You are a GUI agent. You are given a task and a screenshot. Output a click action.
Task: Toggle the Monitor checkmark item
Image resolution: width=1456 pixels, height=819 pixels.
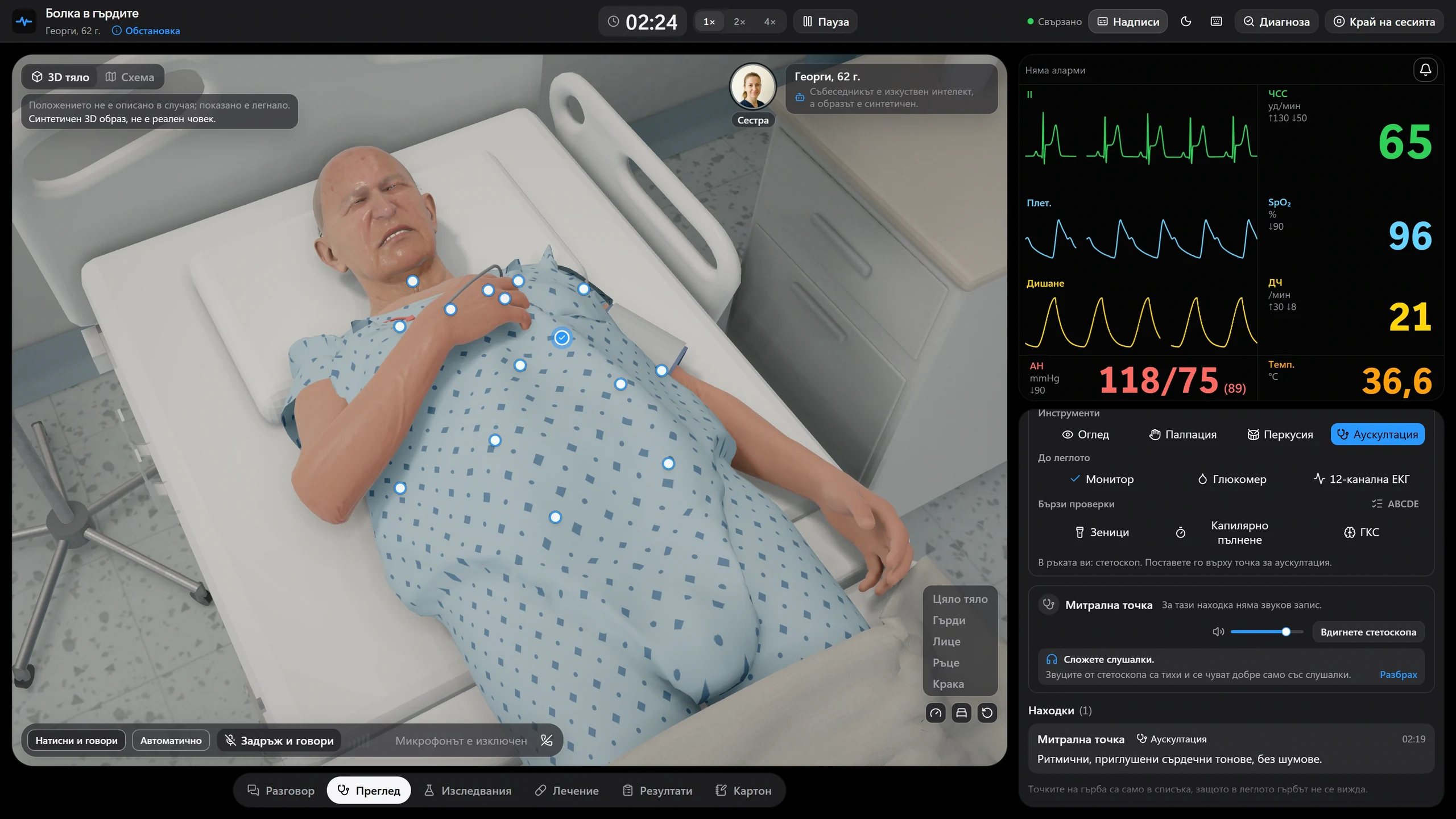(1102, 479)
